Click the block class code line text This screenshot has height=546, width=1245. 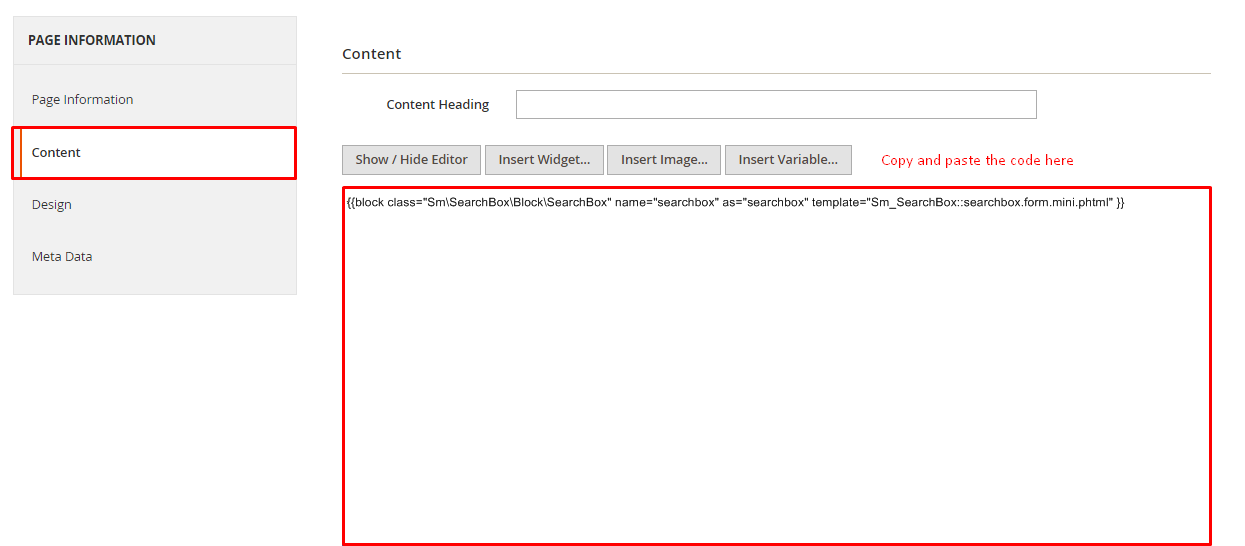tap(736, 202)
